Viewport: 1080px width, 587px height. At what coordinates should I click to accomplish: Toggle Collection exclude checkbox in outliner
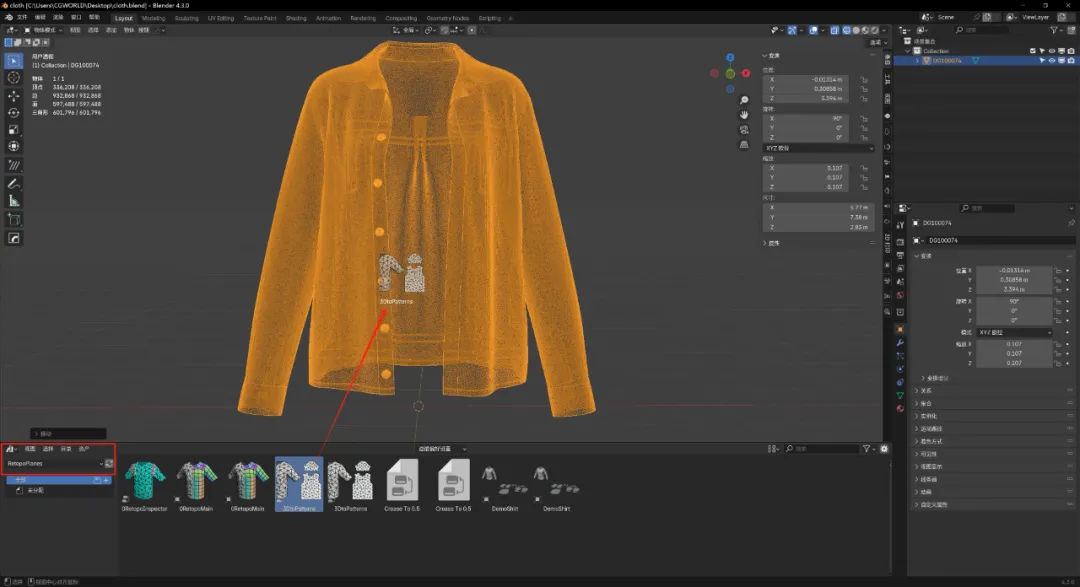coord(1034,51)
